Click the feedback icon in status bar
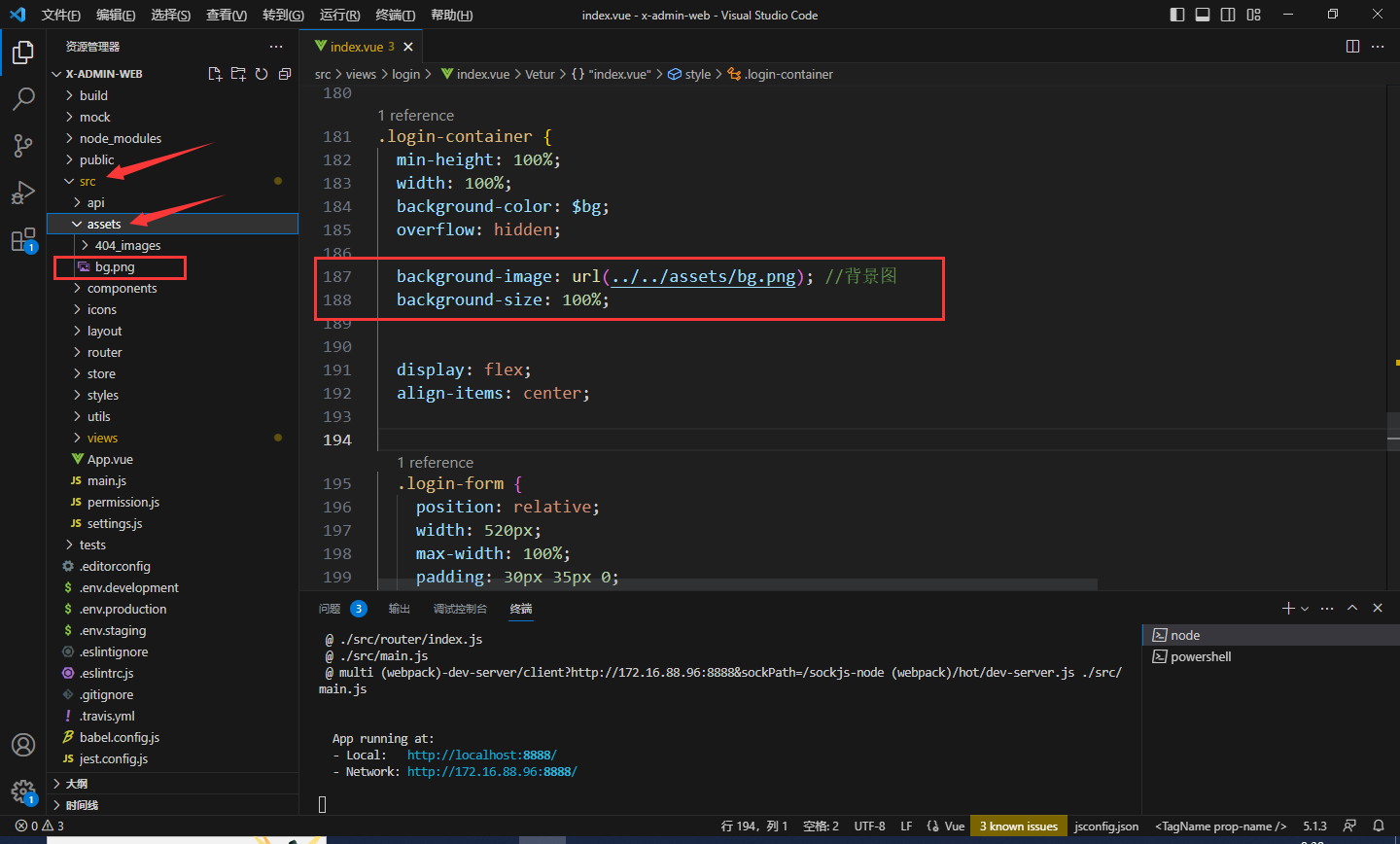1400x844 pixels. point(1349,826)
